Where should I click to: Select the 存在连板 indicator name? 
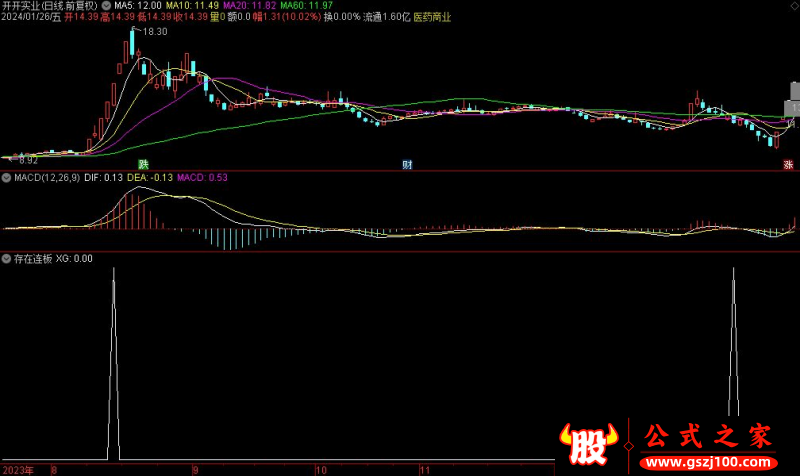click(32, 258)
